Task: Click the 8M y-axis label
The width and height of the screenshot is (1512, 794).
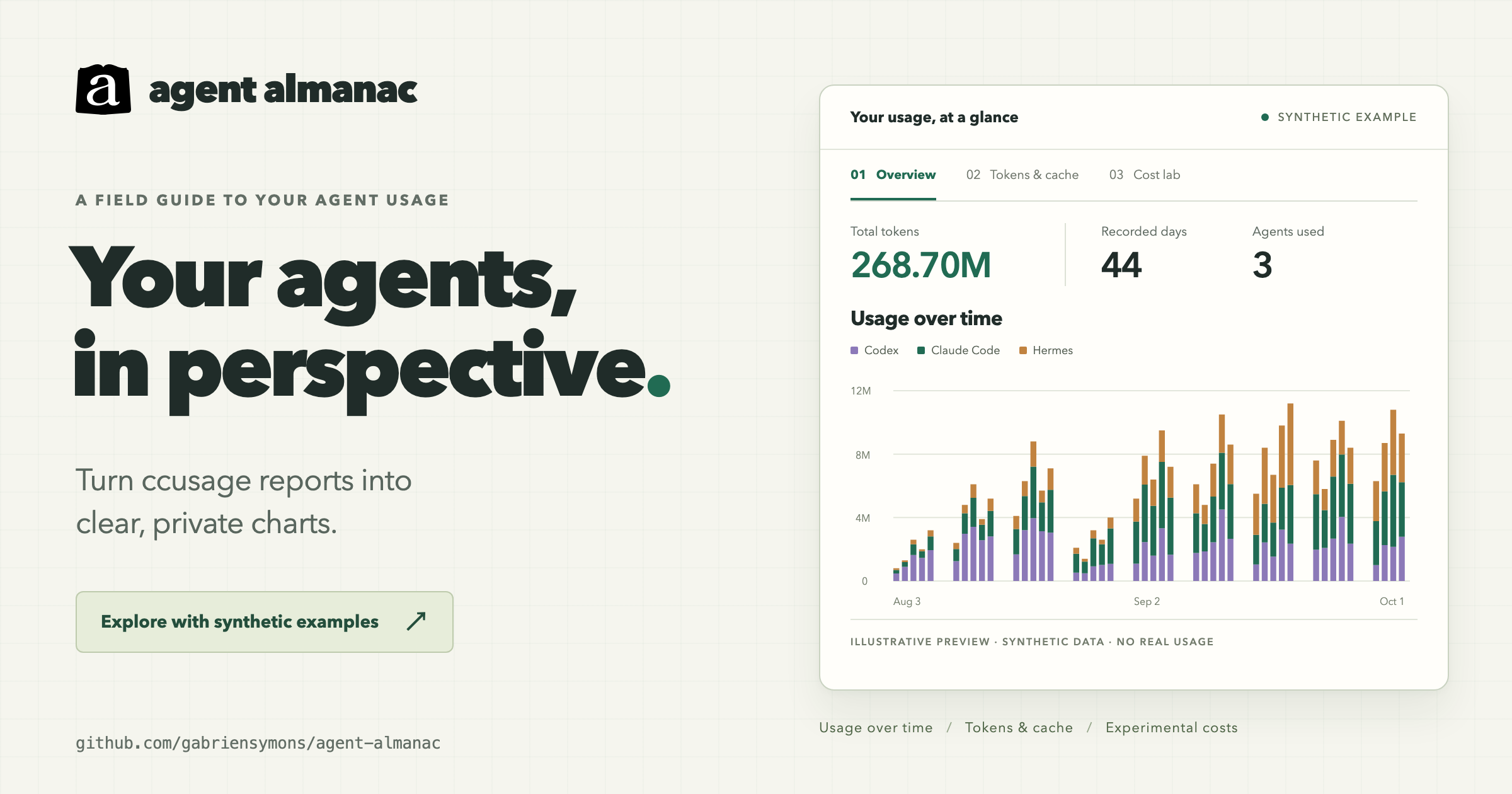Action: [862, 455]
